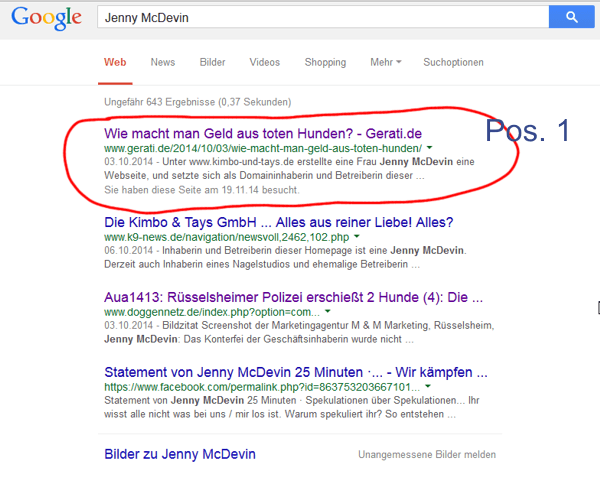Click the 'Unter www.kimbo-und-tays.de erstellte' snippet text
Image resolution: width=600 pixels, height=478 pixels.
pos(289,168)
